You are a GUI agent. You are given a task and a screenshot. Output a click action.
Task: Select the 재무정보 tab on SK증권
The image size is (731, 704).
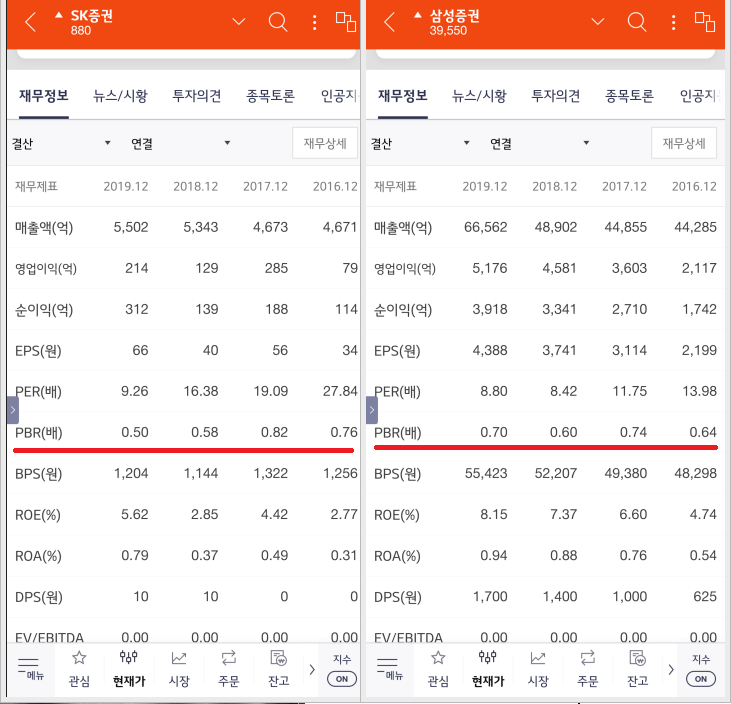tap(44, 96)
